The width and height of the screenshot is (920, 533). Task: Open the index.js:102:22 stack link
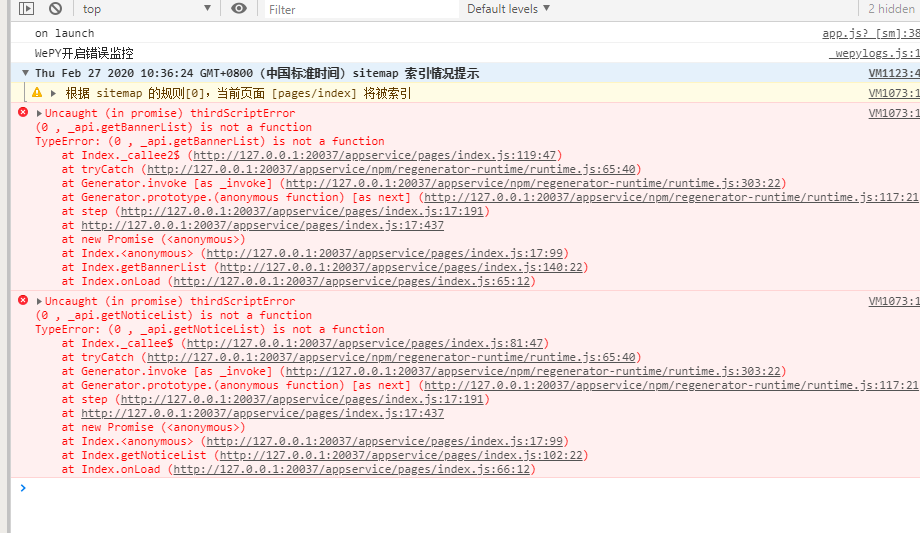401,456
